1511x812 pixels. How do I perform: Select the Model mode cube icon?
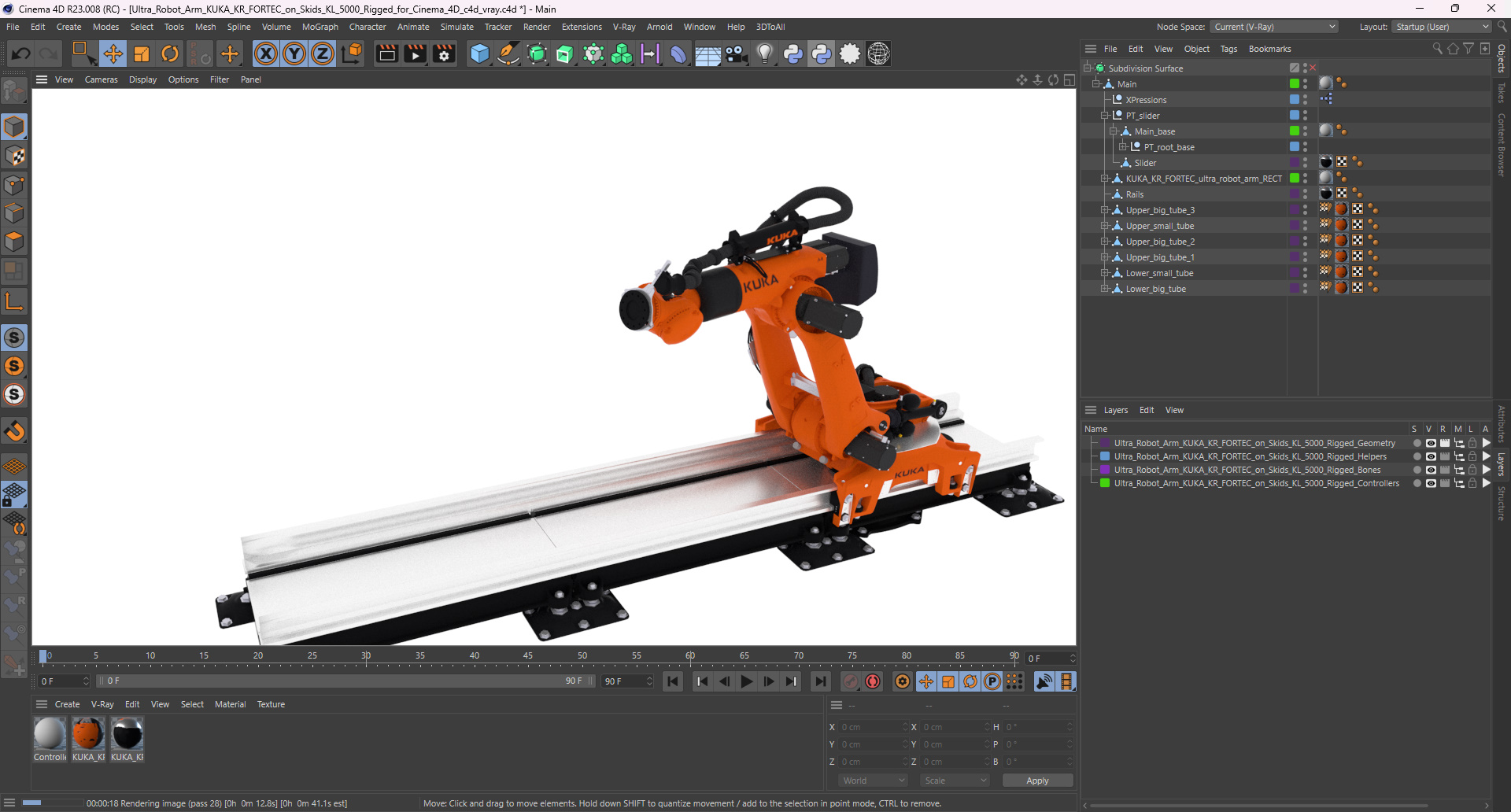click(x=14, y=127)
